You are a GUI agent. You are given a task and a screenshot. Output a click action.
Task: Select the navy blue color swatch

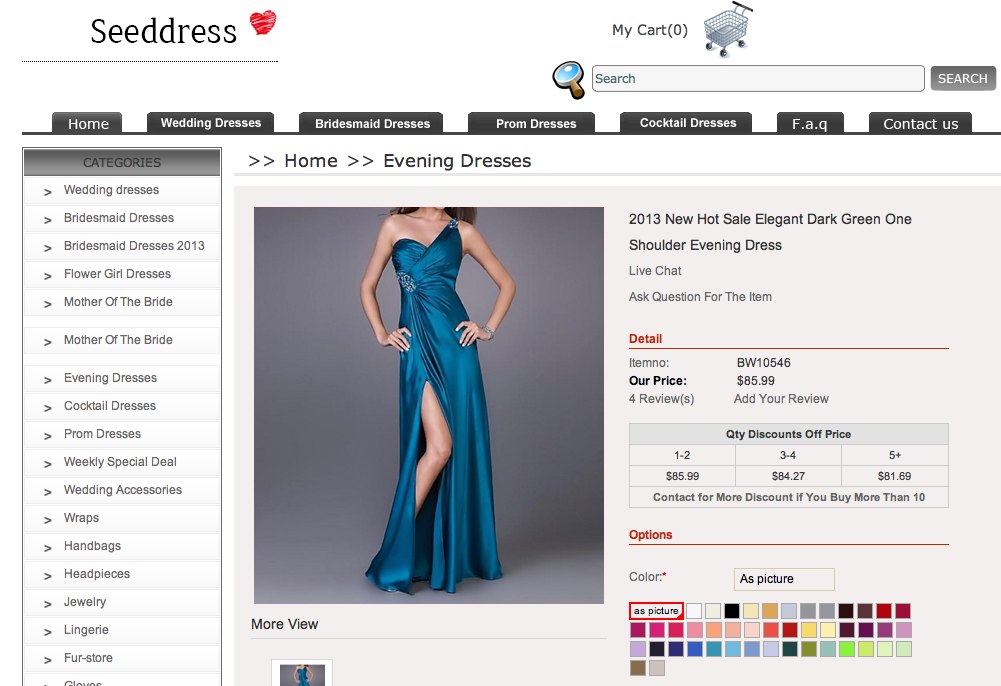click(x=676, y=649)
